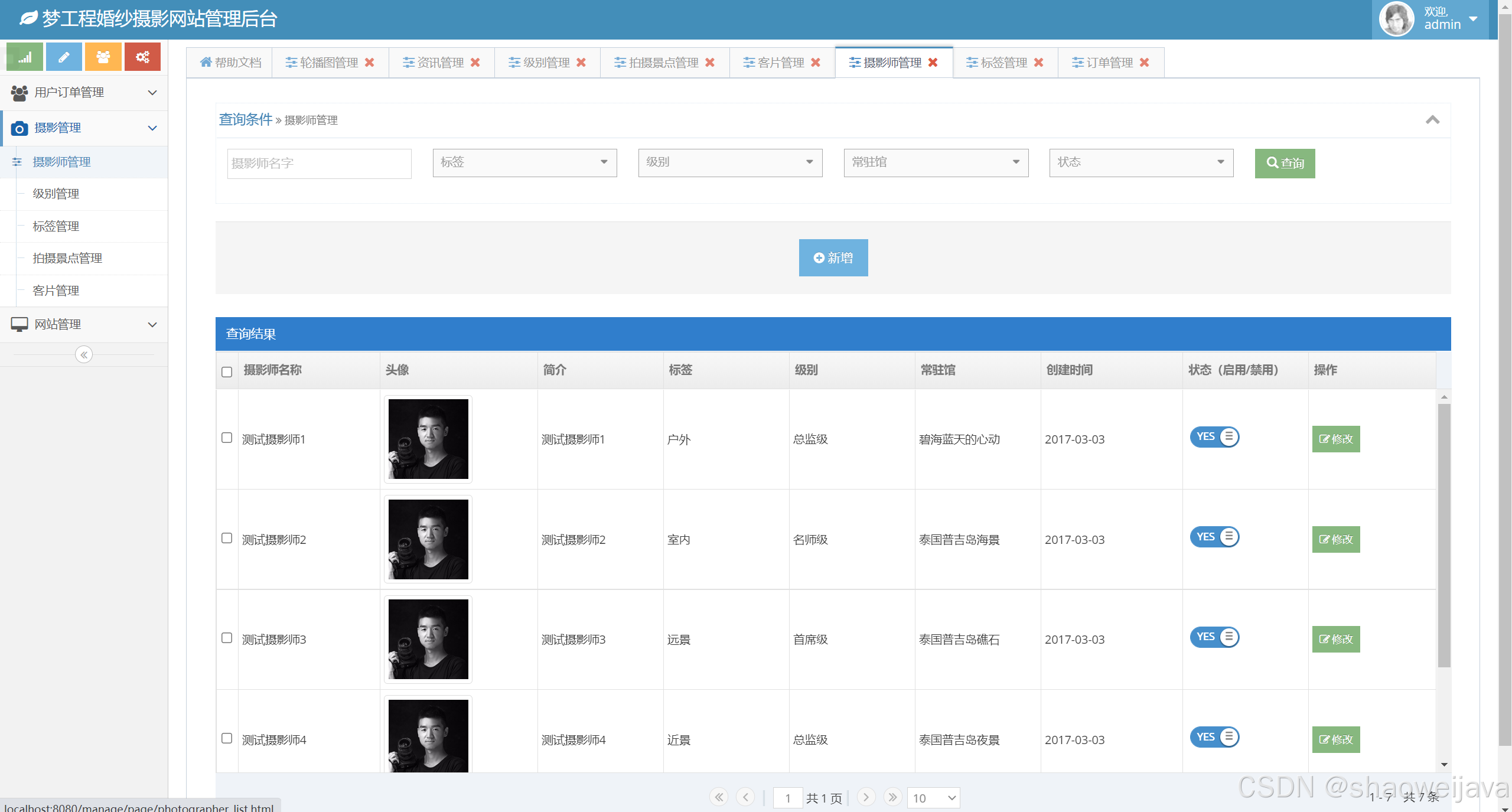The image size is (1512, 812).
Task: Click the green 查询 search button
Action: (1285, 163)
